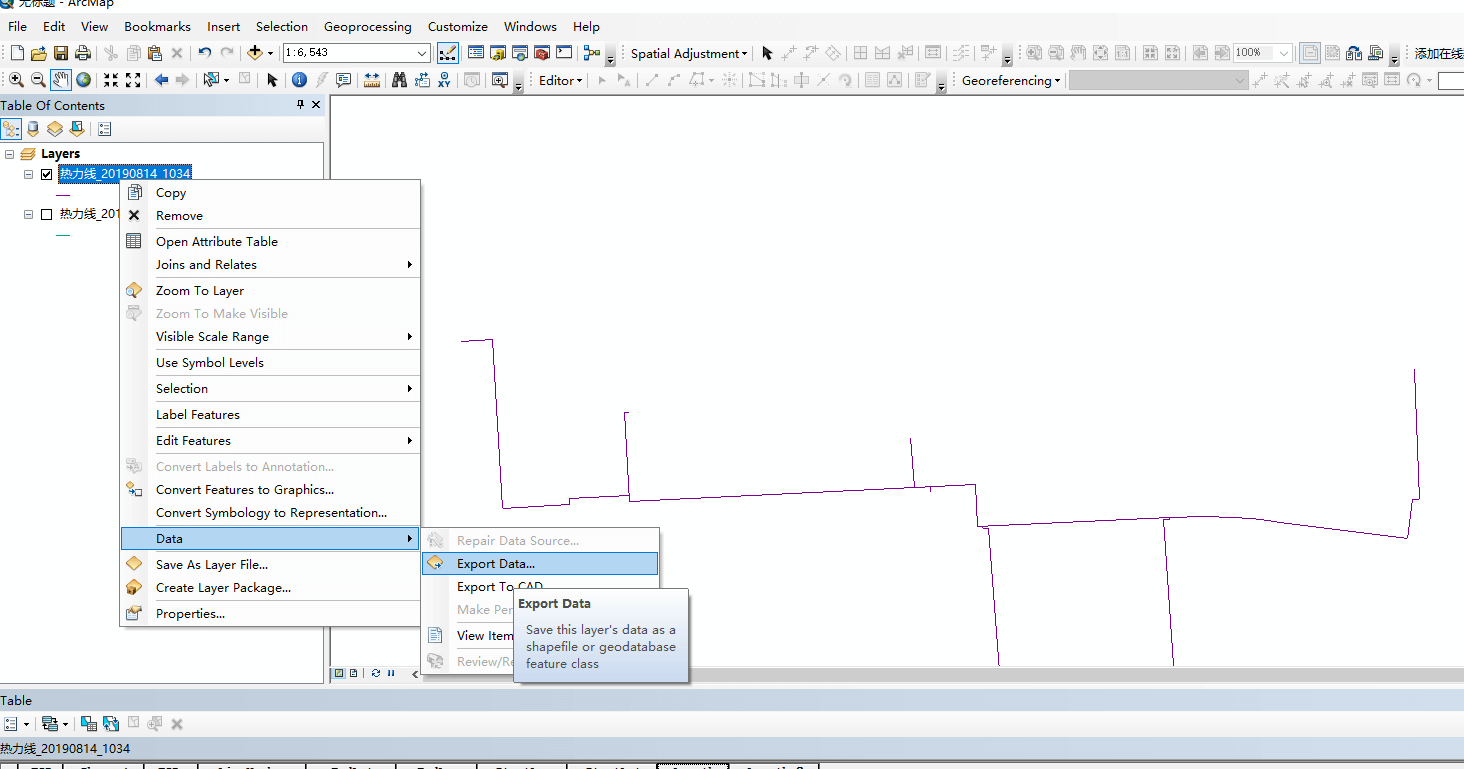Collapse the Layers tree group
The image size is (1464, 769).
click(x=9, y=154)
